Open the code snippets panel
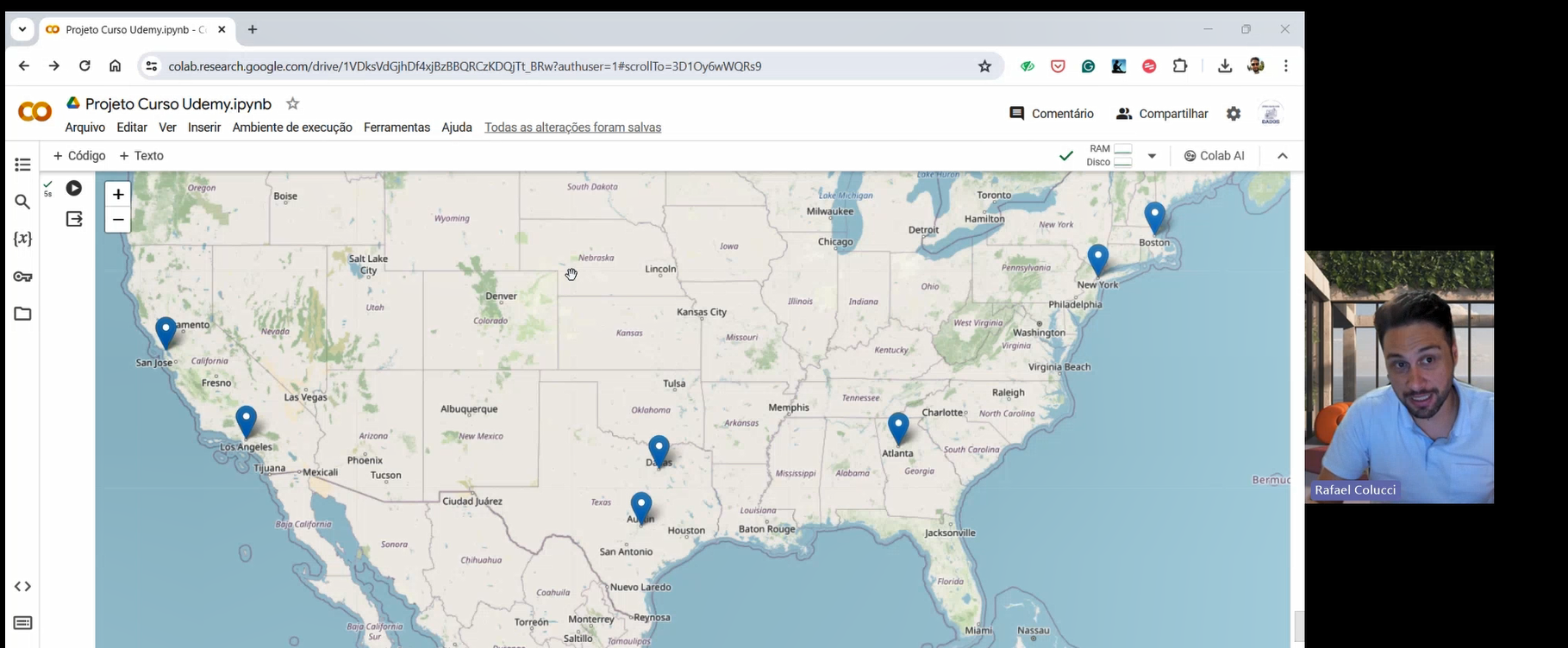 click(23, 587)
